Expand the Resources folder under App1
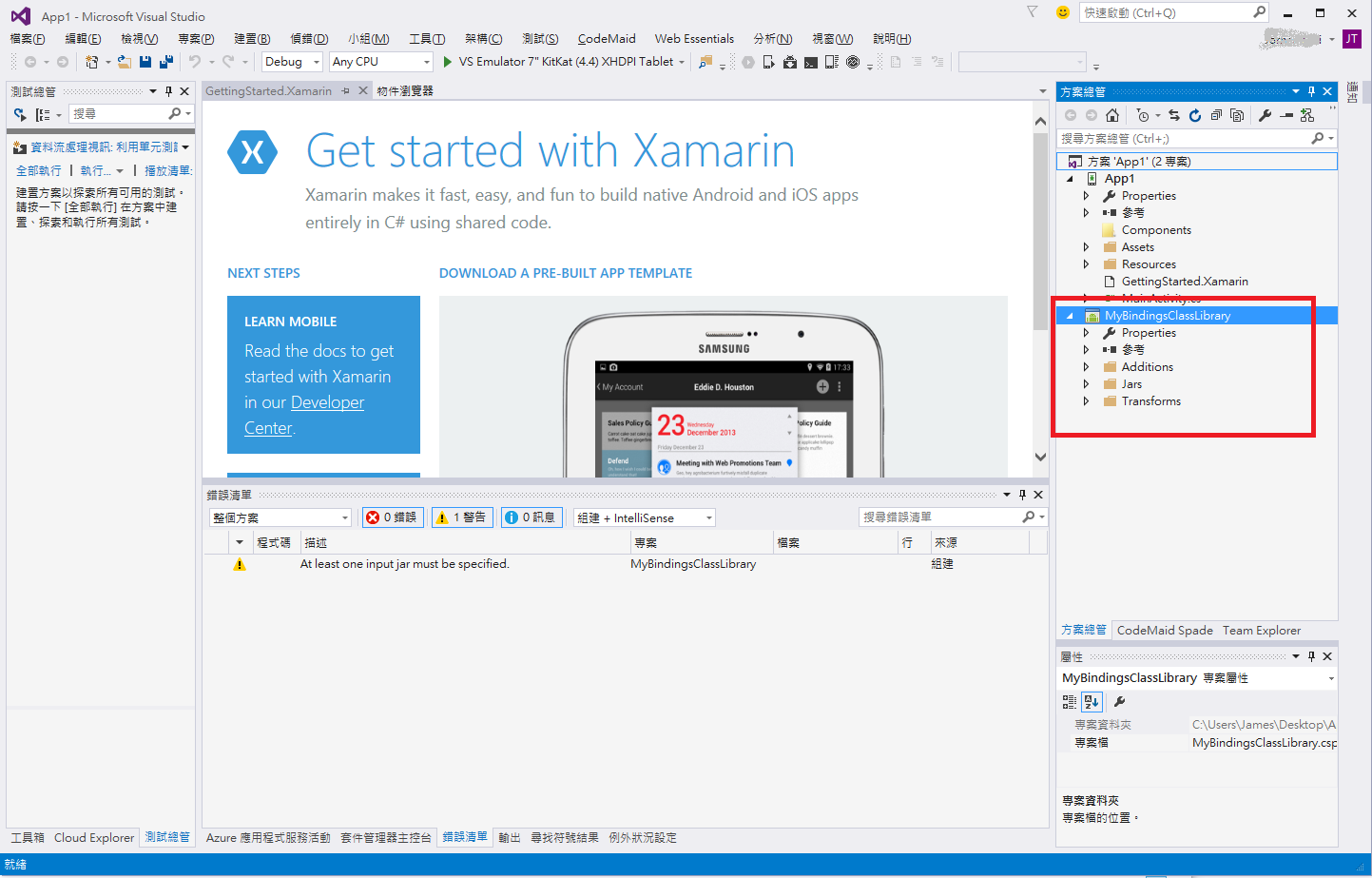The image size is (1372, 878). tap(1087, 264)
